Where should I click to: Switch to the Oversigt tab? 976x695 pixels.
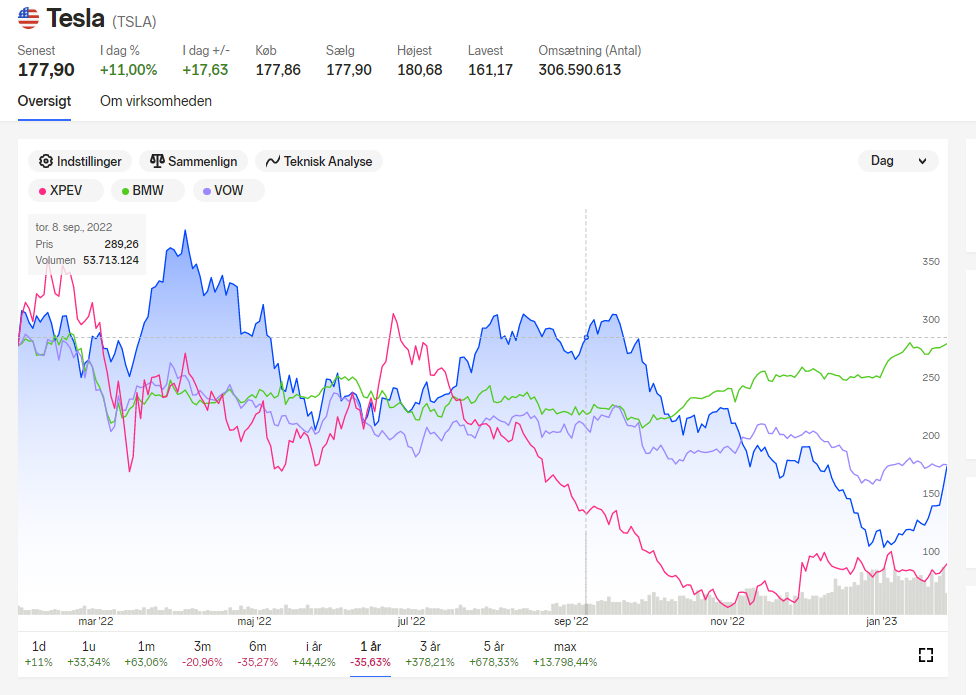coord(44,101)
